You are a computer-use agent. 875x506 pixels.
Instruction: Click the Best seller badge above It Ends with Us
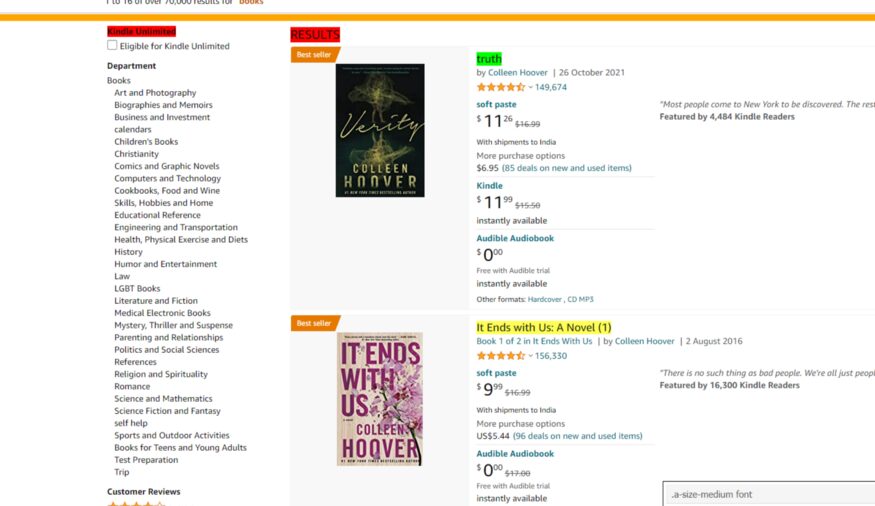(x=314, y=323)
